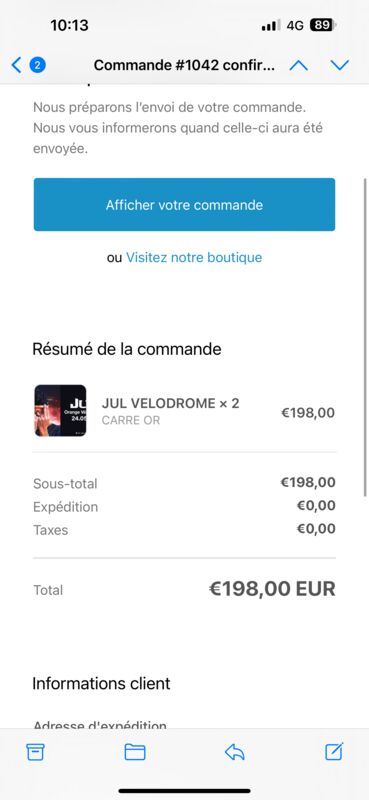Image resolution: width=369 pixels, height=800 pixels.
Task: Open the Visitez notre boutique link
Action: click(x=194, y=257)
